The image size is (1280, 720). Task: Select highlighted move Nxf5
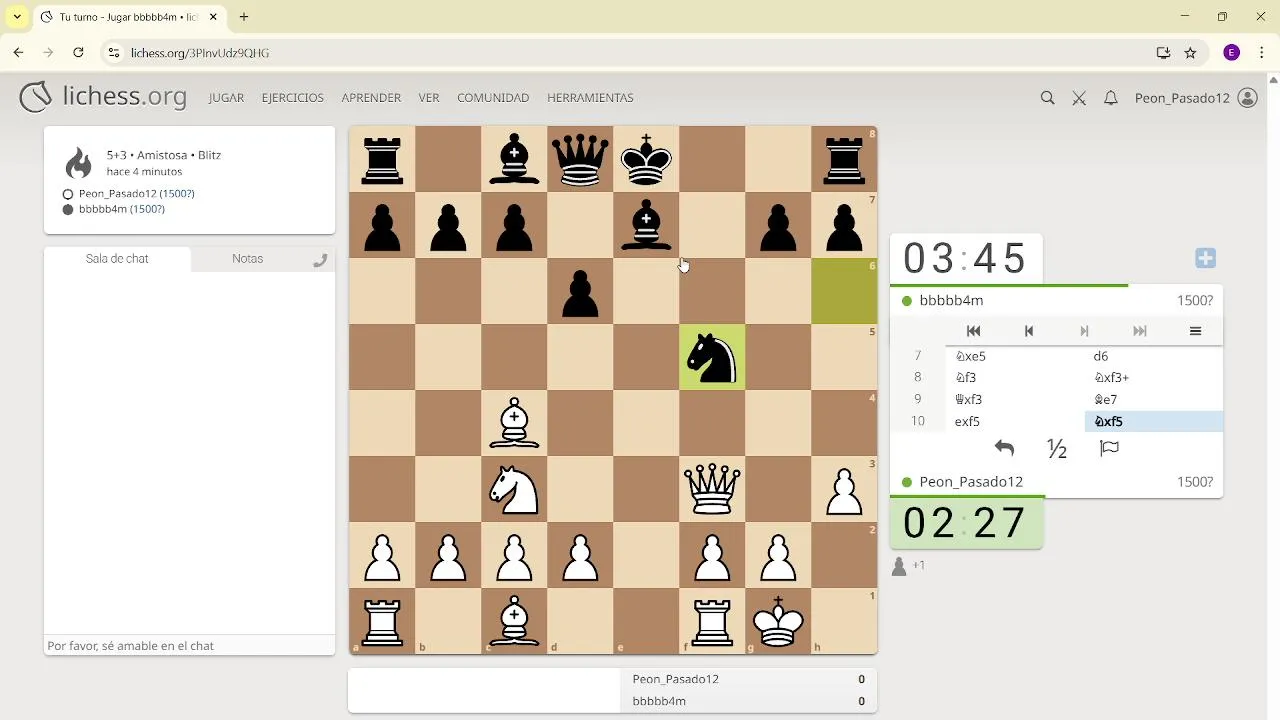coord(1153,422)
